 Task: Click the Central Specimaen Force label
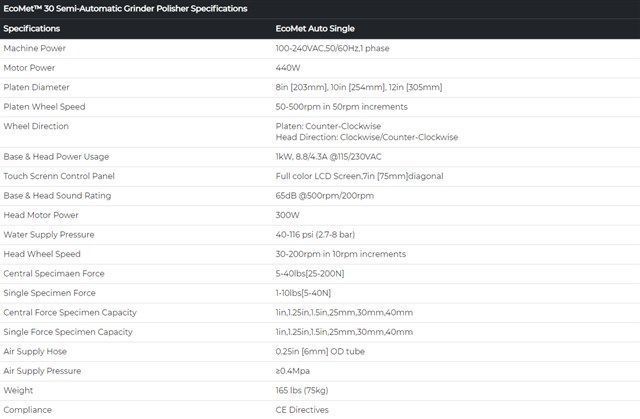[x=54, y=273]
